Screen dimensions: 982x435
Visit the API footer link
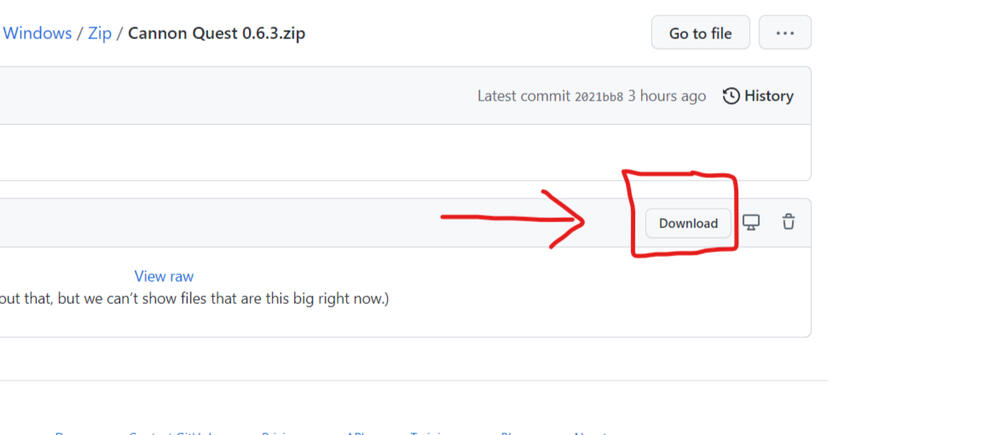355,433
